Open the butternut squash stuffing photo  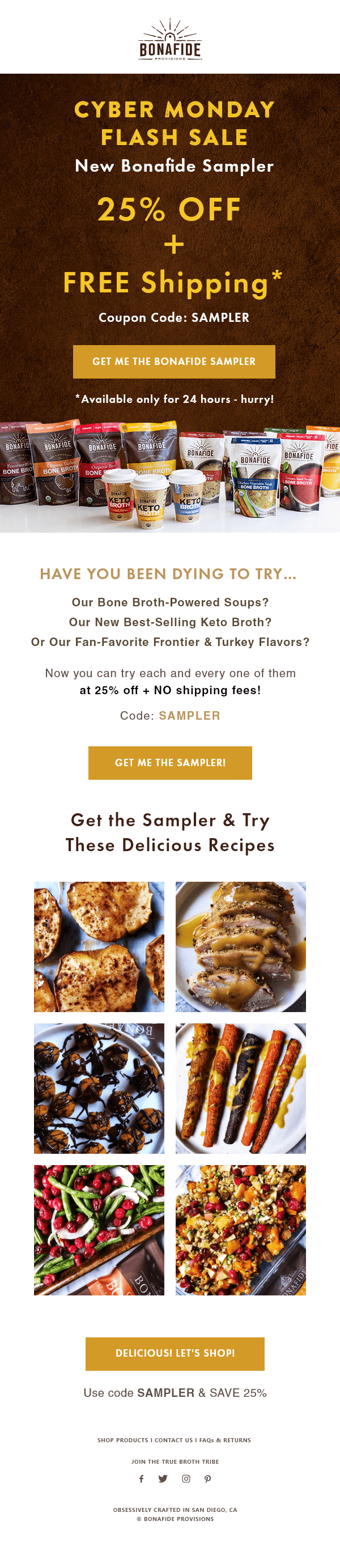(x=241, y=1230)
